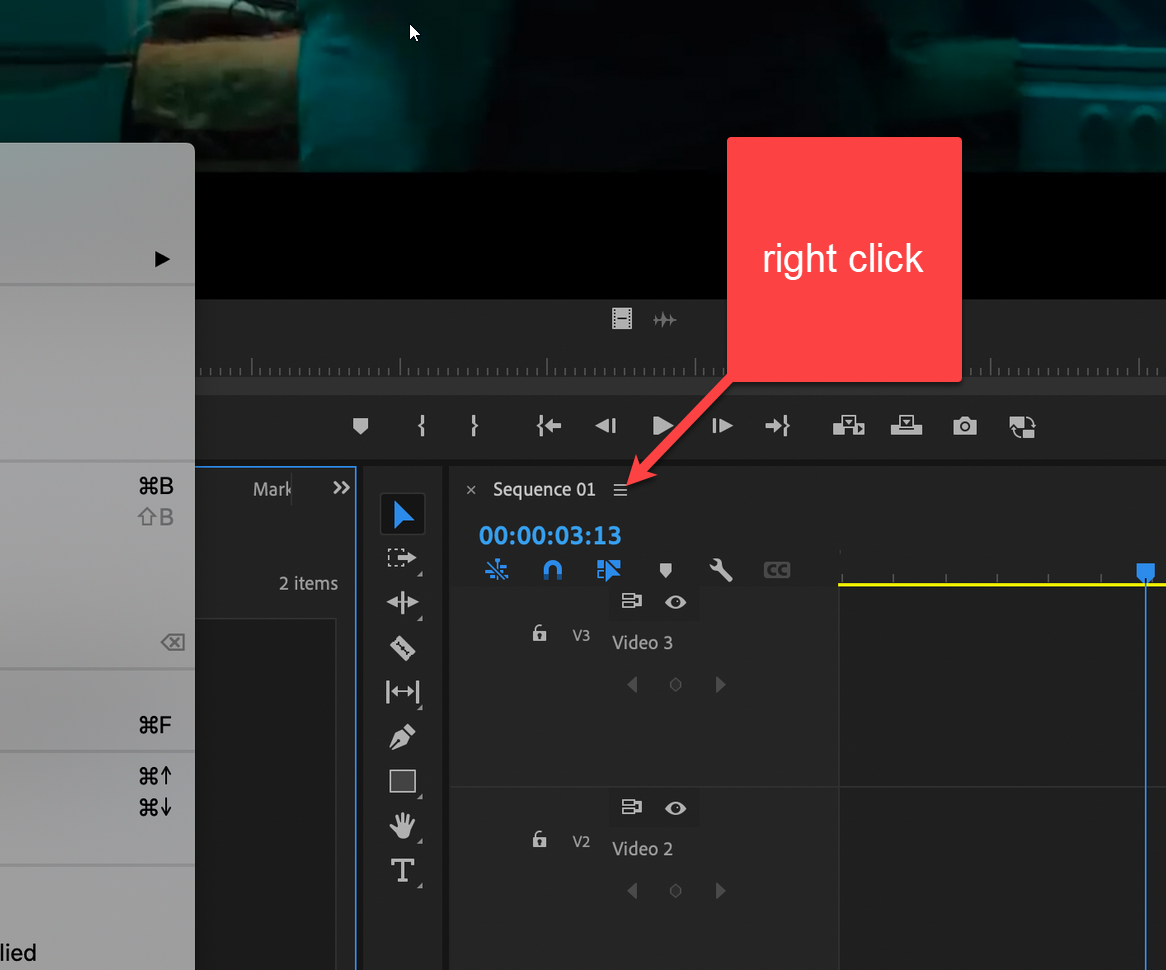1166x970 pixels.
Task: Click the blue timecode 00:00:03:13
Action: click(549, 535)
